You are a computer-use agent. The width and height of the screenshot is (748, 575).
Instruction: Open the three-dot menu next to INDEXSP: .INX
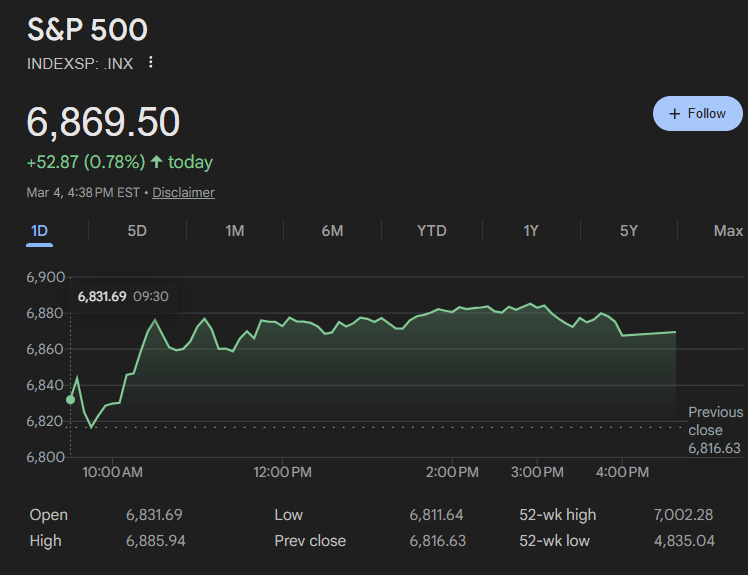[150, 62]
